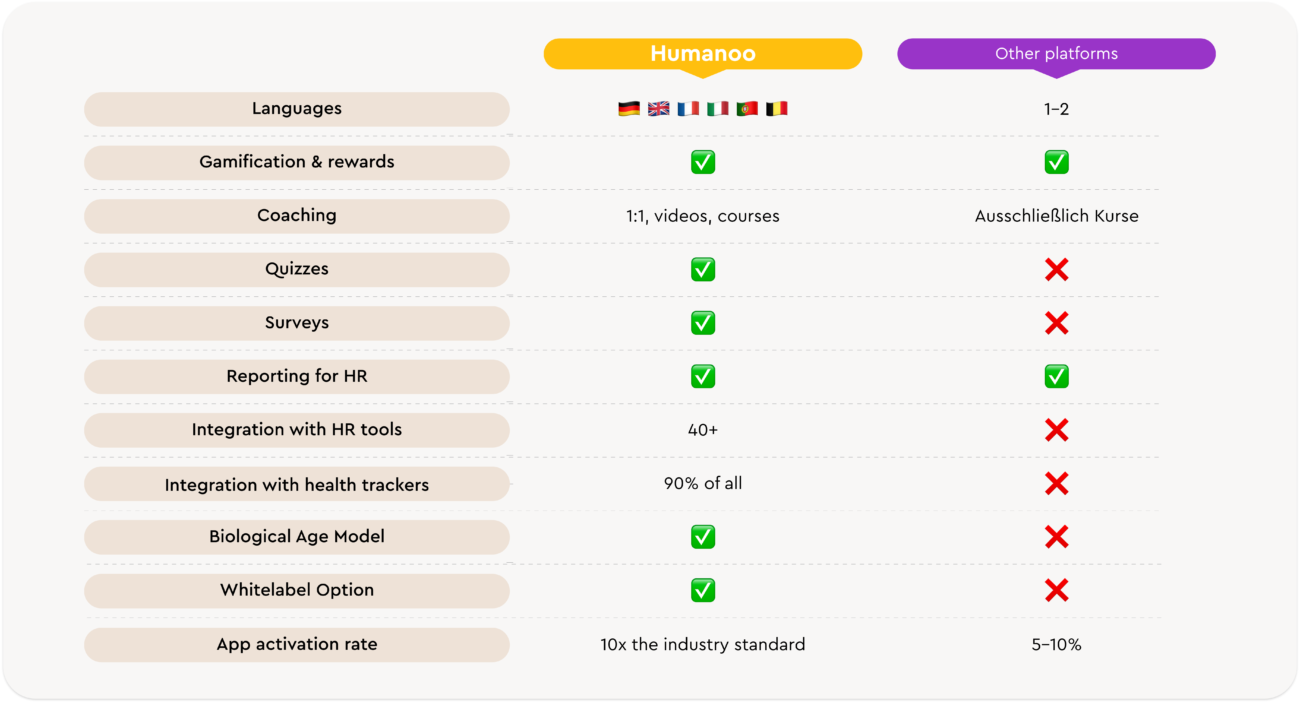Click the Belgian flag icon
This screenshot has width=1300, height=703.
(x=776, y=109)
